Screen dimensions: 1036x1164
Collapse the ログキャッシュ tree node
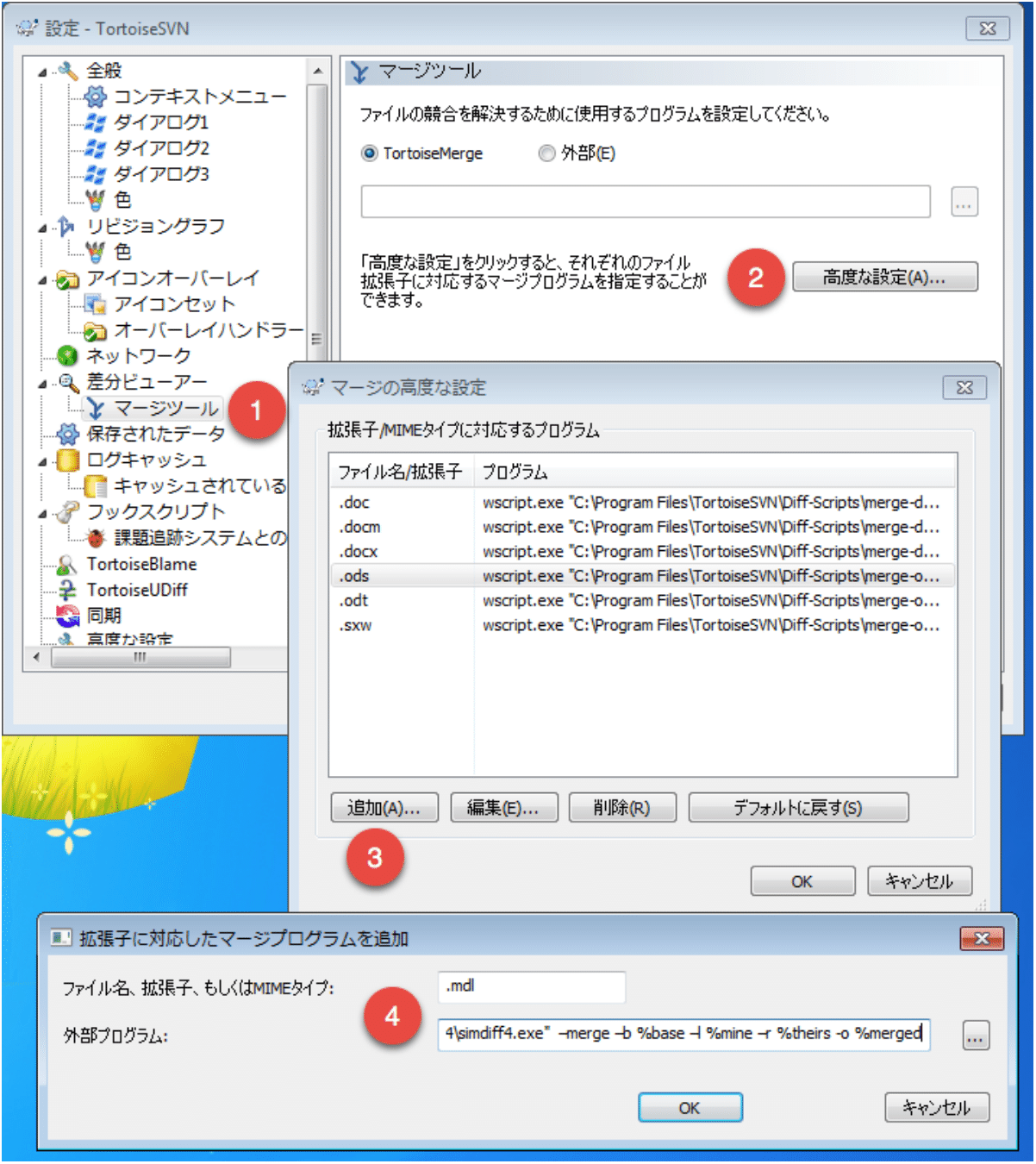42,461
